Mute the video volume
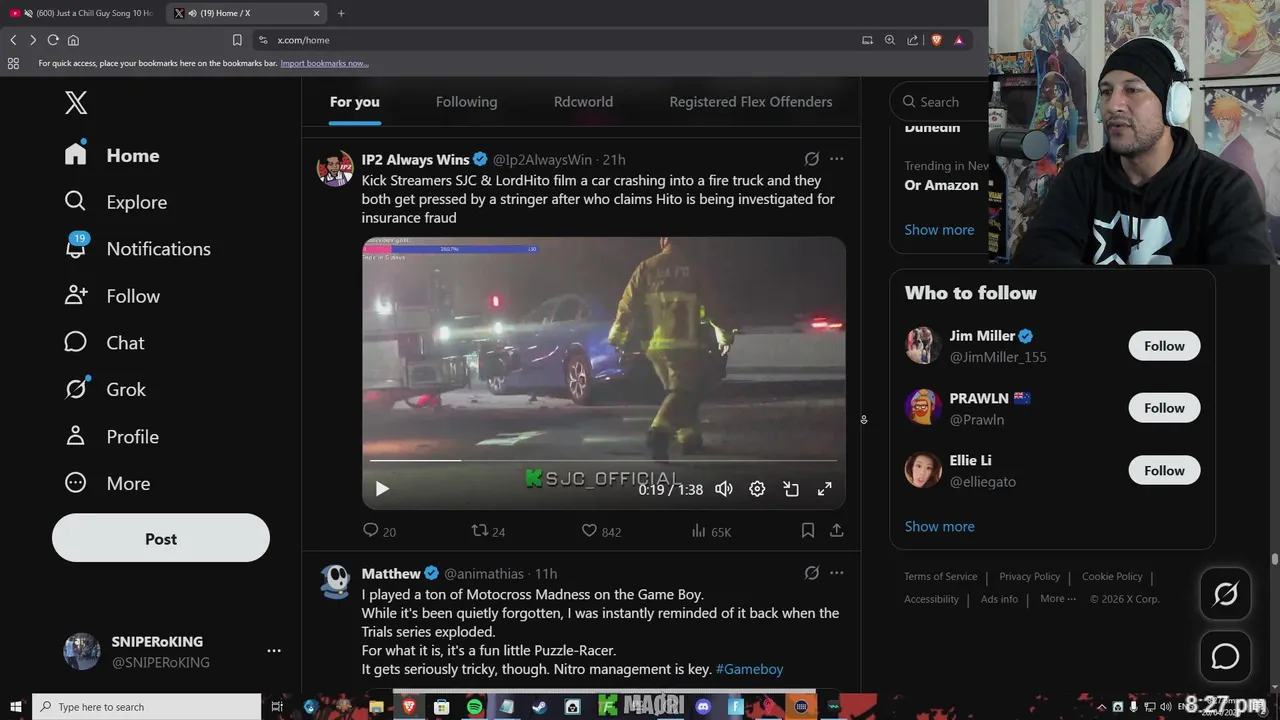 (x=724, y=489)
